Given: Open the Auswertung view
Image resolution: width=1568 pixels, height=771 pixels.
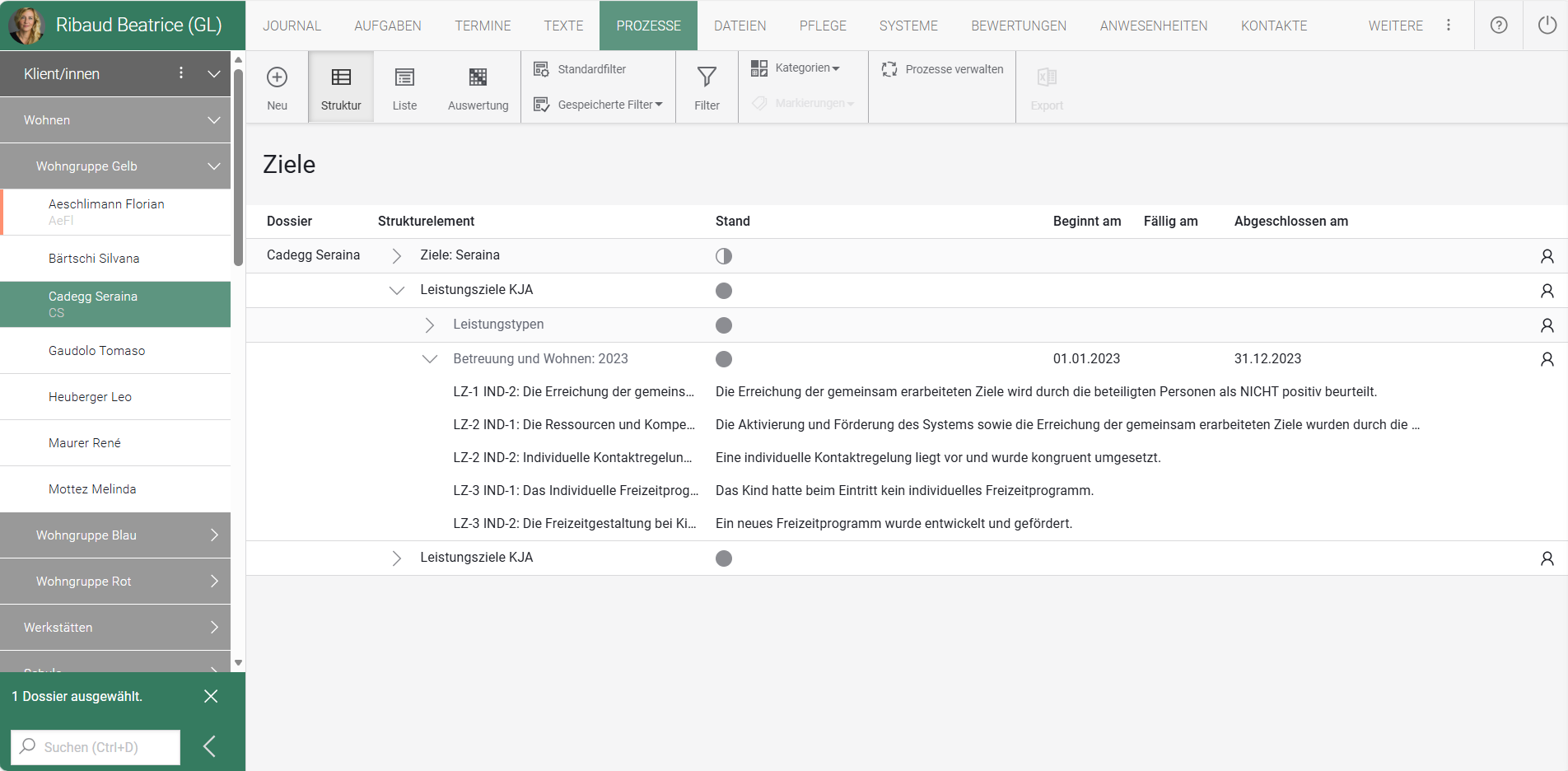Looking at the screenshot, I should pyautogui.click(x=478, y=87).
